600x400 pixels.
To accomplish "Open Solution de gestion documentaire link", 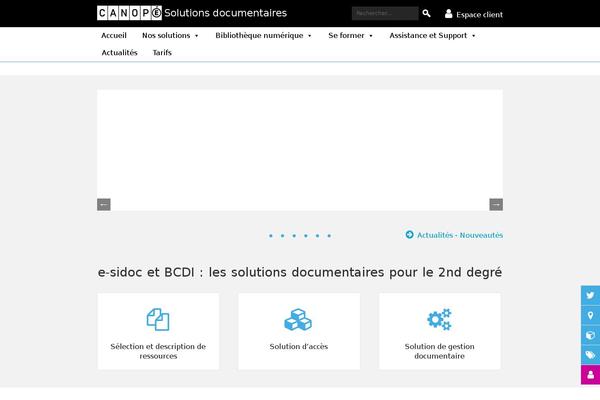I will pos(439,351).
